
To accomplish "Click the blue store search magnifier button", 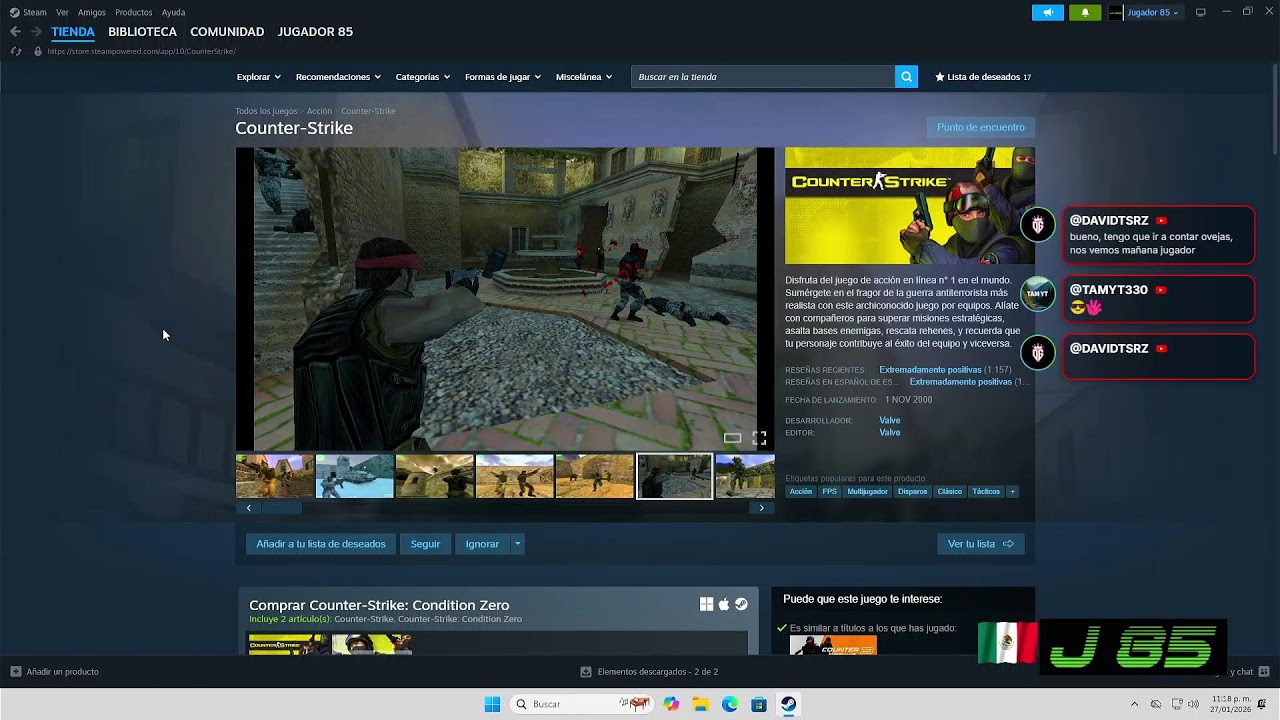I will coord(906,77).
